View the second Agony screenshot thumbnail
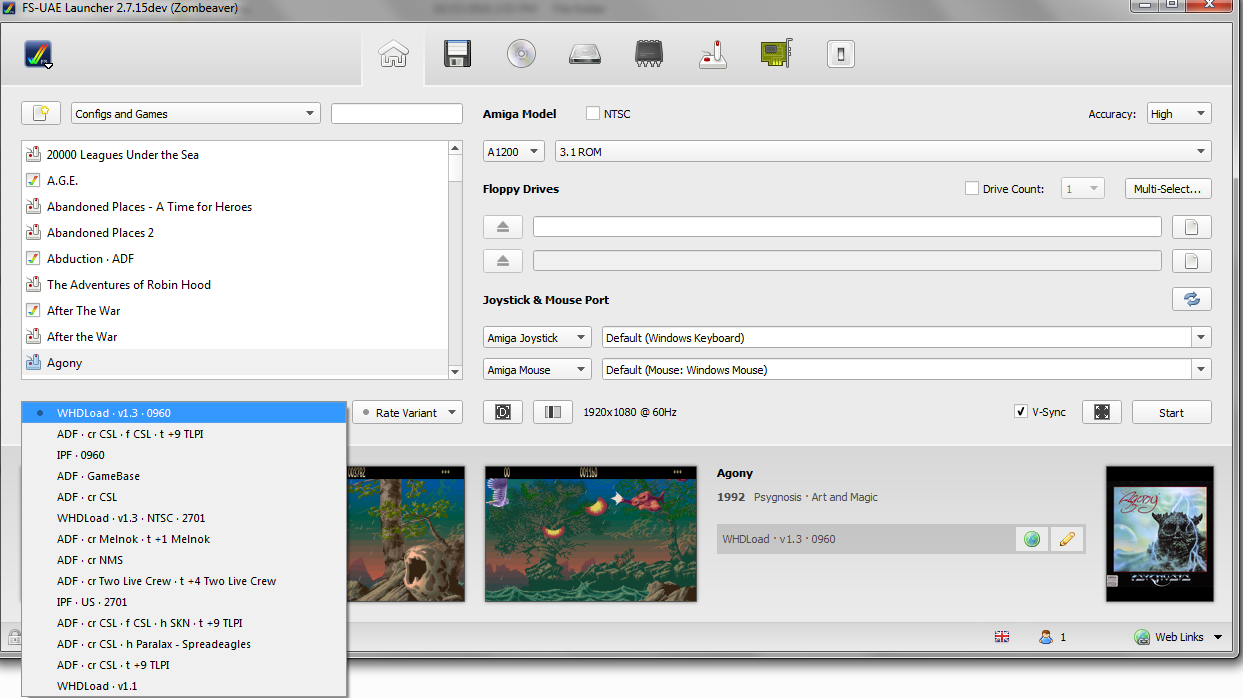 click(x=590, y=534)
